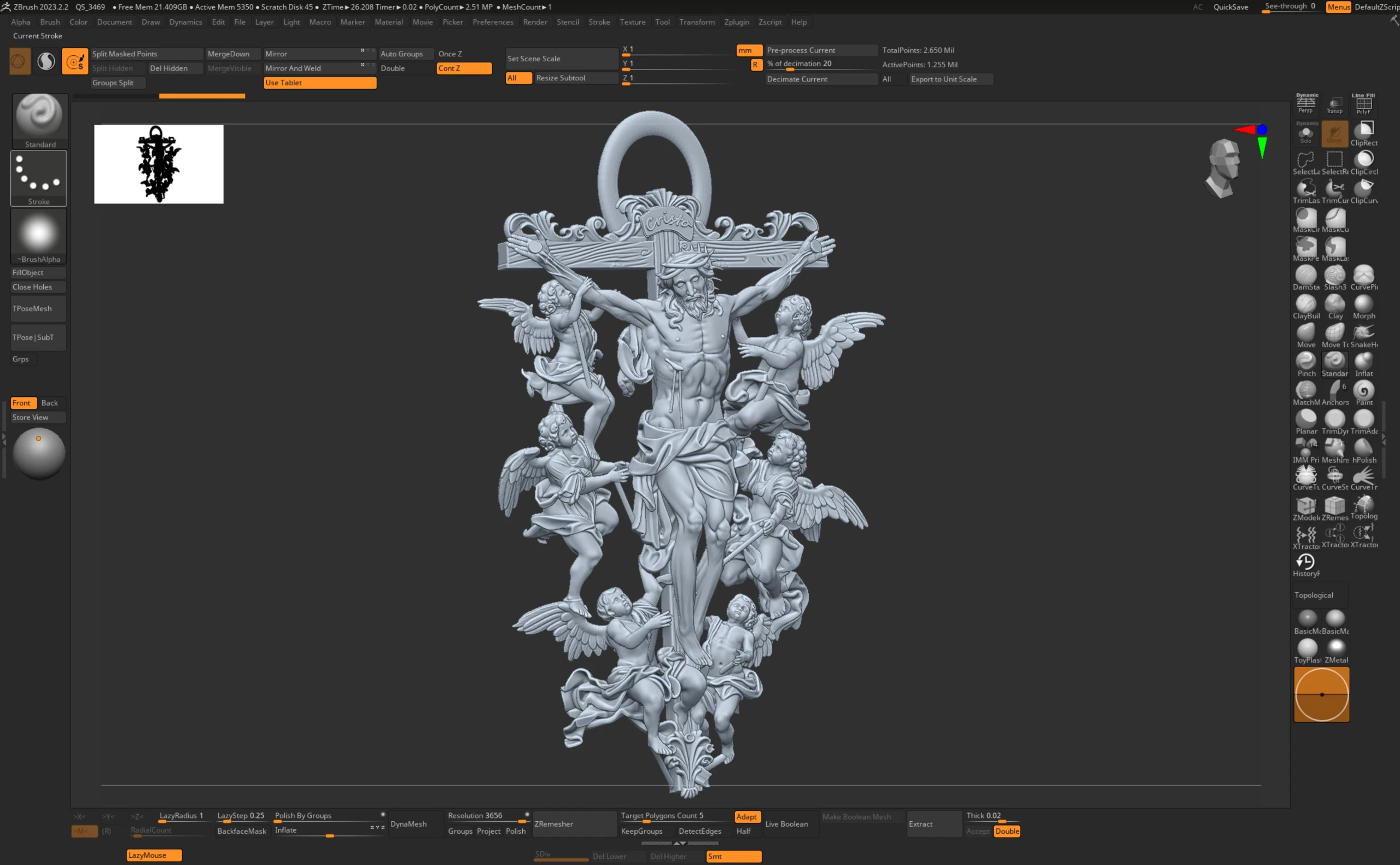Pick the ClayBuildup brush

tap(1305, 307)
